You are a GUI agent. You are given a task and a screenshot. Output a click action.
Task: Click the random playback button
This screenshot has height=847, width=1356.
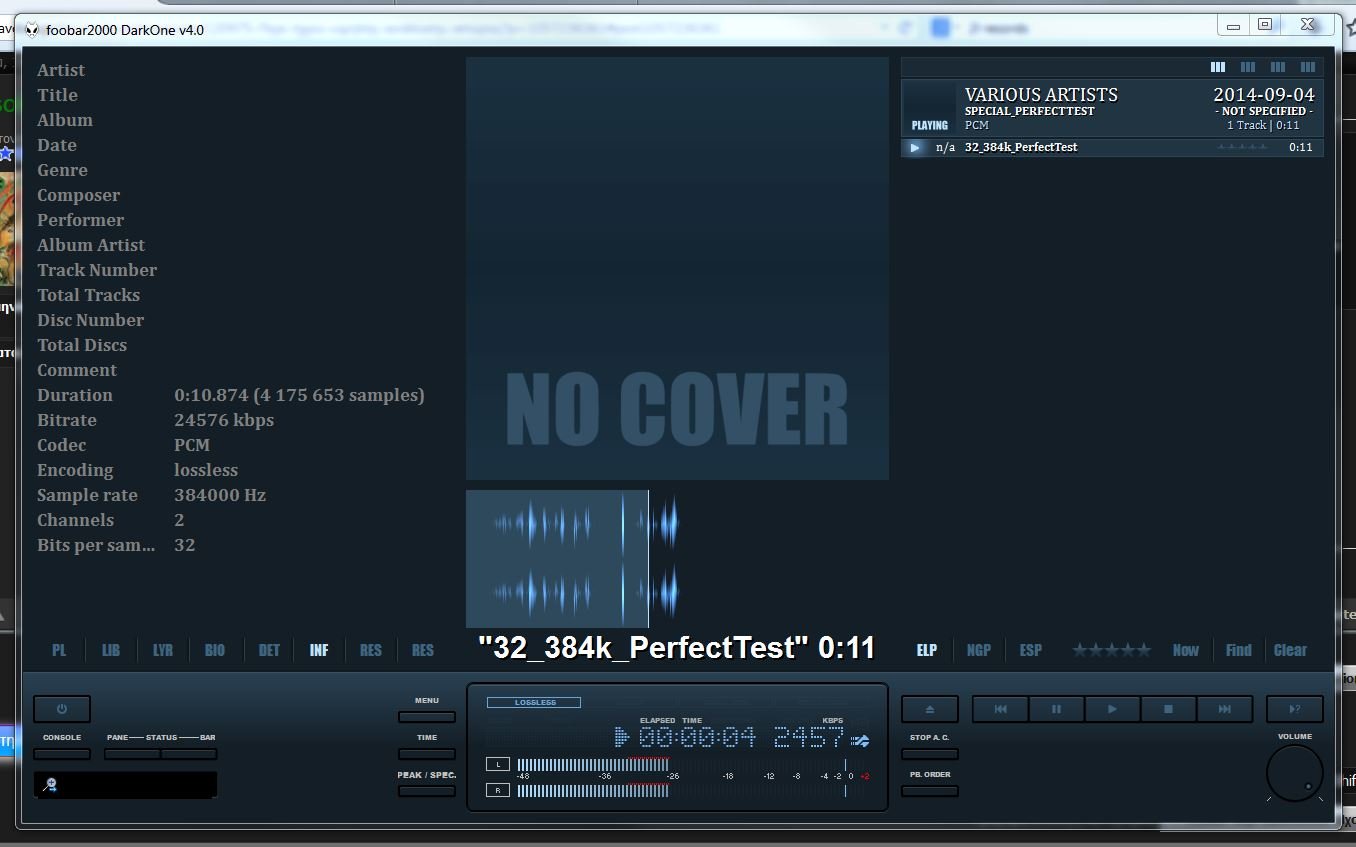pyautogui.click(x=1294, y=709)
